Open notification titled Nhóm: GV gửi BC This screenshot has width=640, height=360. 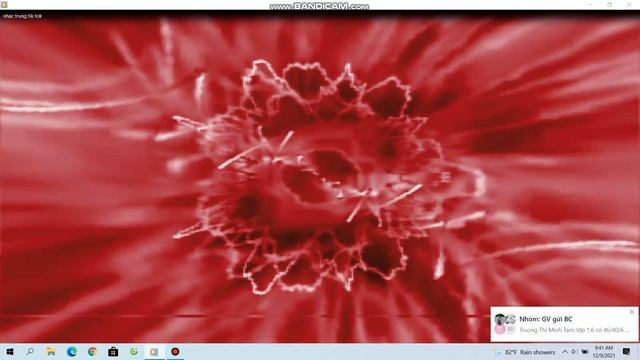click(x=546, y=319)
